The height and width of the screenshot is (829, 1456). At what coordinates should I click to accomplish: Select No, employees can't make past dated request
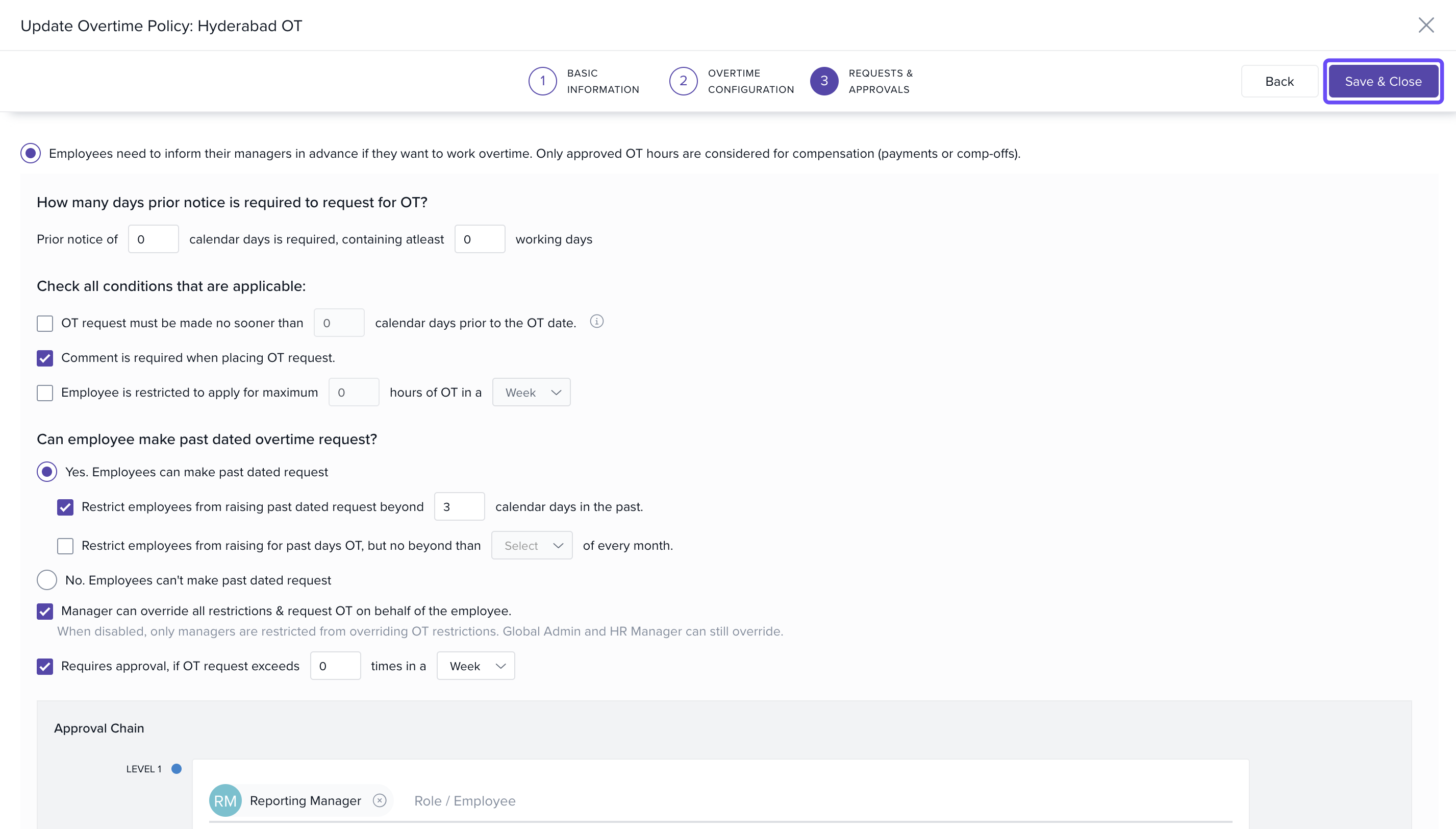coord(46,580)
